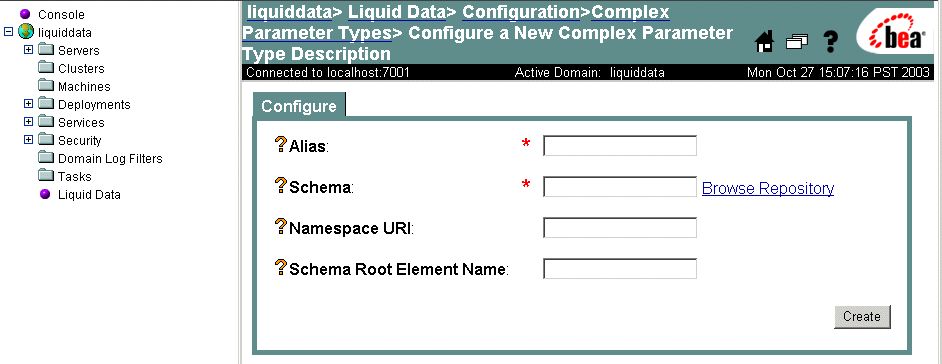Collapse the liquiddata domain tree node

(8, 32)
